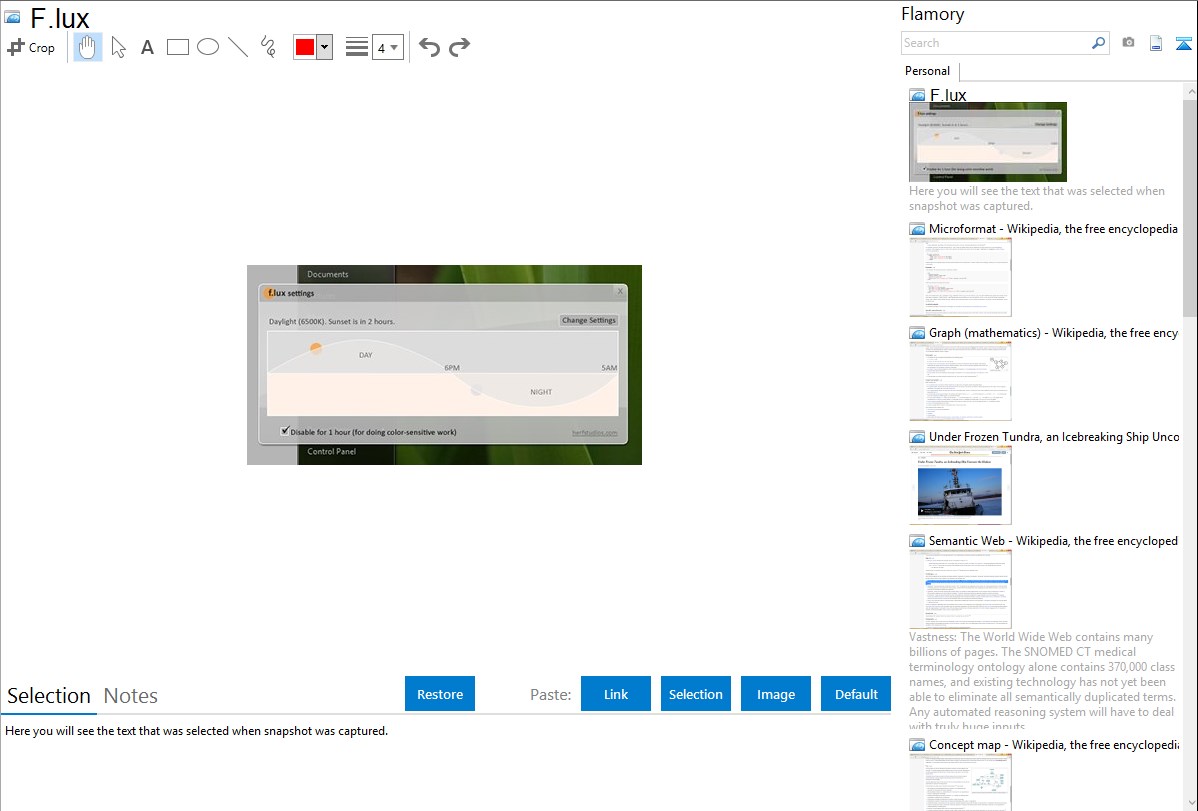Click the F.lux title in the sidebar list

[x=948, y=95]
